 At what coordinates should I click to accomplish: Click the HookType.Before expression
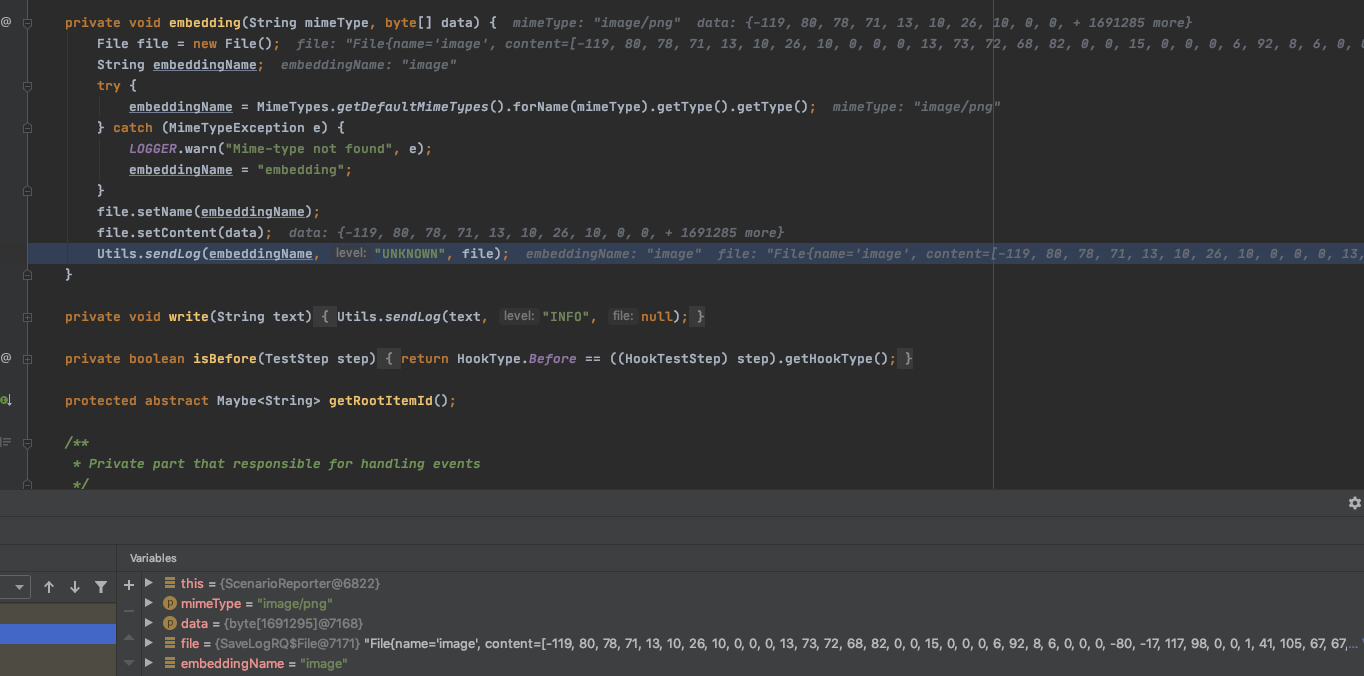516,358
